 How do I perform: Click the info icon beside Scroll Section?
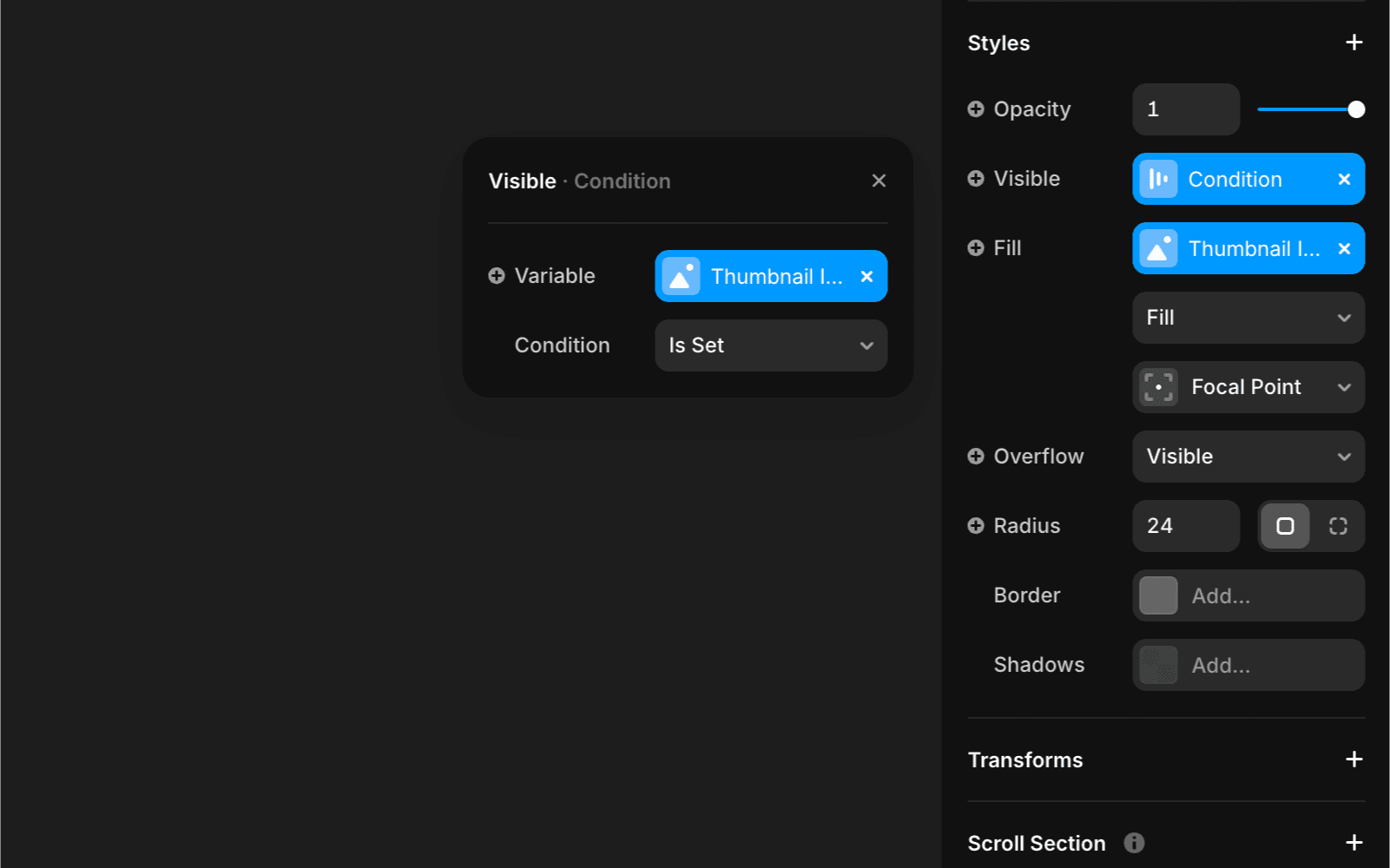click(x=1133, y=841)
